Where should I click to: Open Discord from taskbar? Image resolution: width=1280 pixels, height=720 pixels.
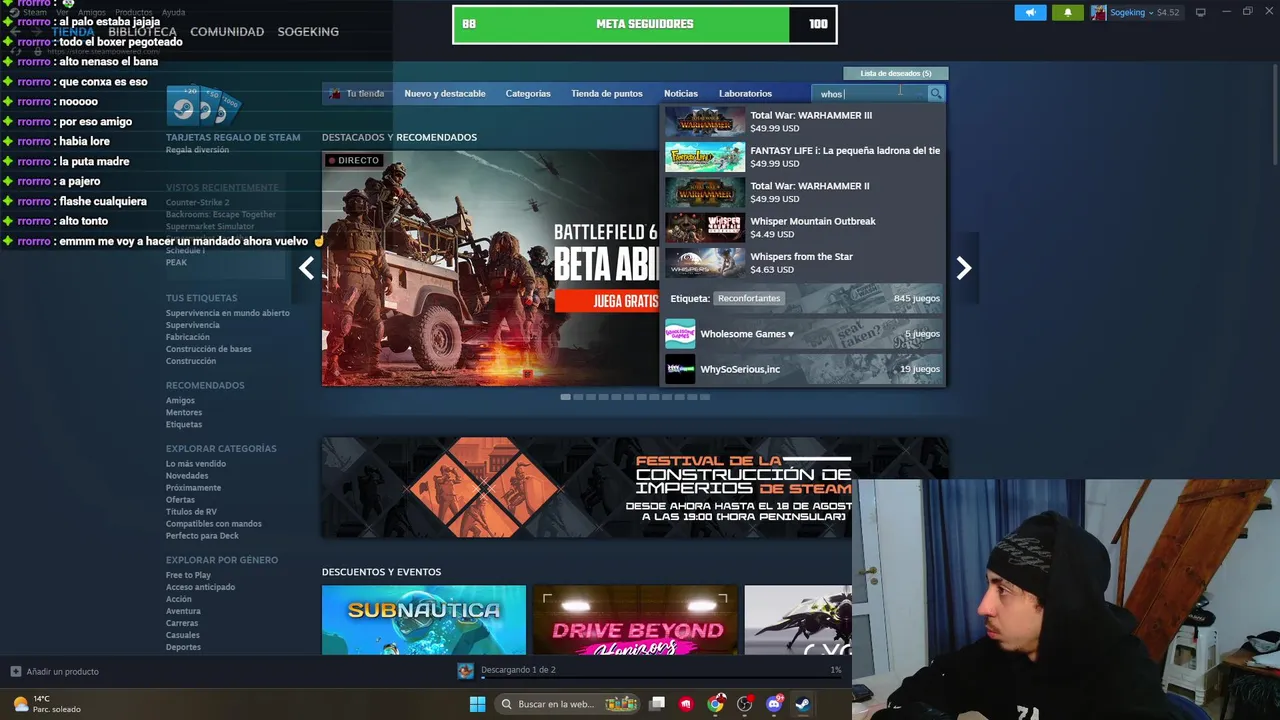[773, 704]
